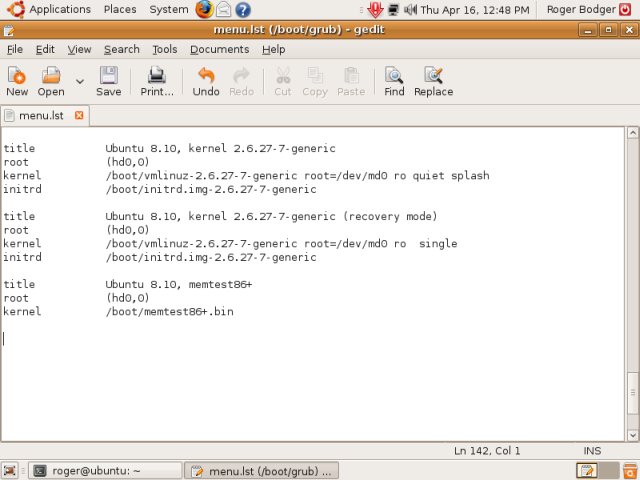Click the Show Desktop icon in bottom panel
This screenshot has height=480, width=640.
(10, 471)
